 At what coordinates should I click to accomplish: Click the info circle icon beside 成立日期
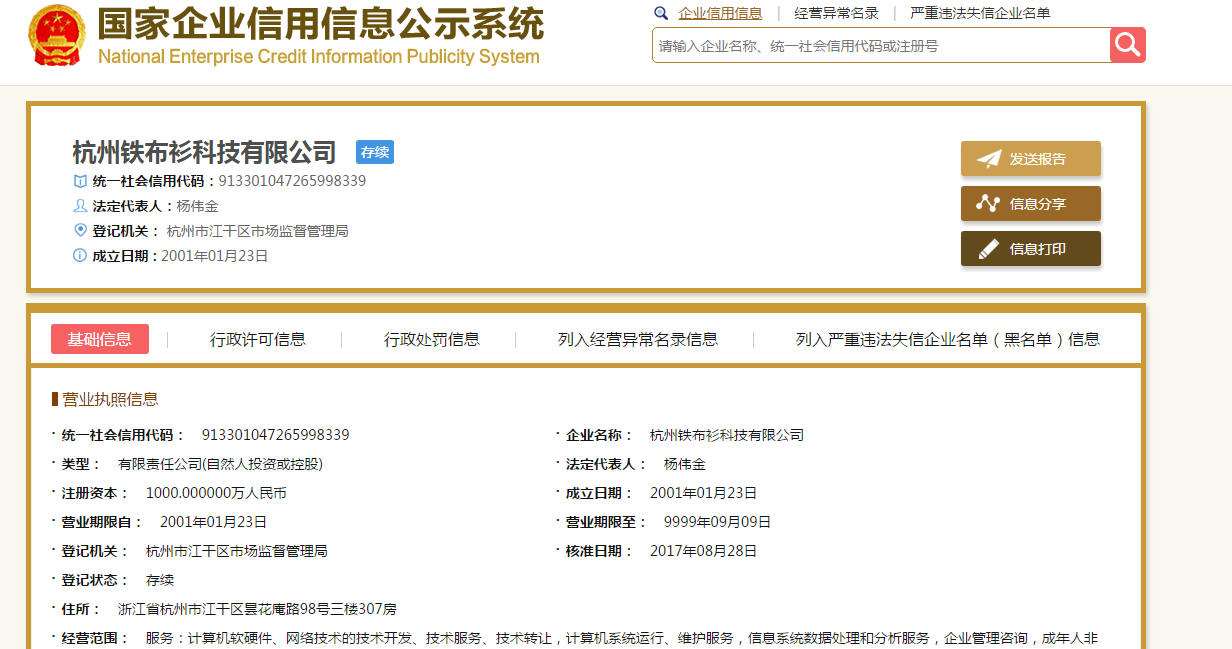click(x=80, y=256)
